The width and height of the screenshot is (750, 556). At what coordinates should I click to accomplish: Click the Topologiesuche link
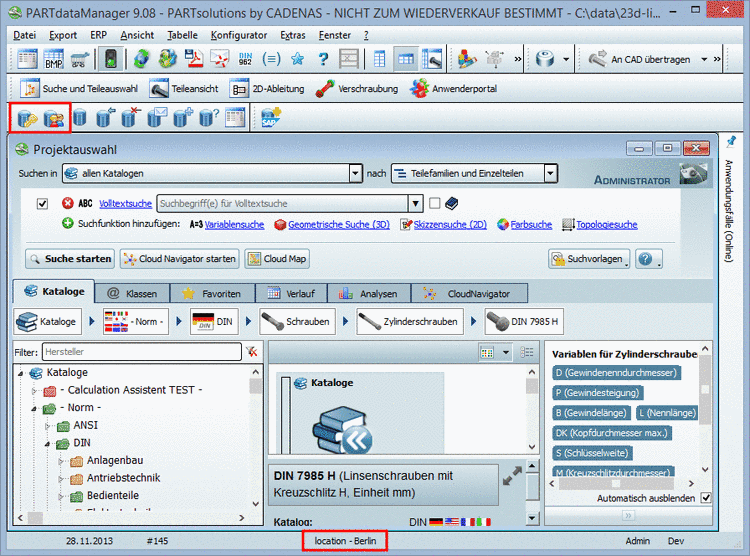607,224
